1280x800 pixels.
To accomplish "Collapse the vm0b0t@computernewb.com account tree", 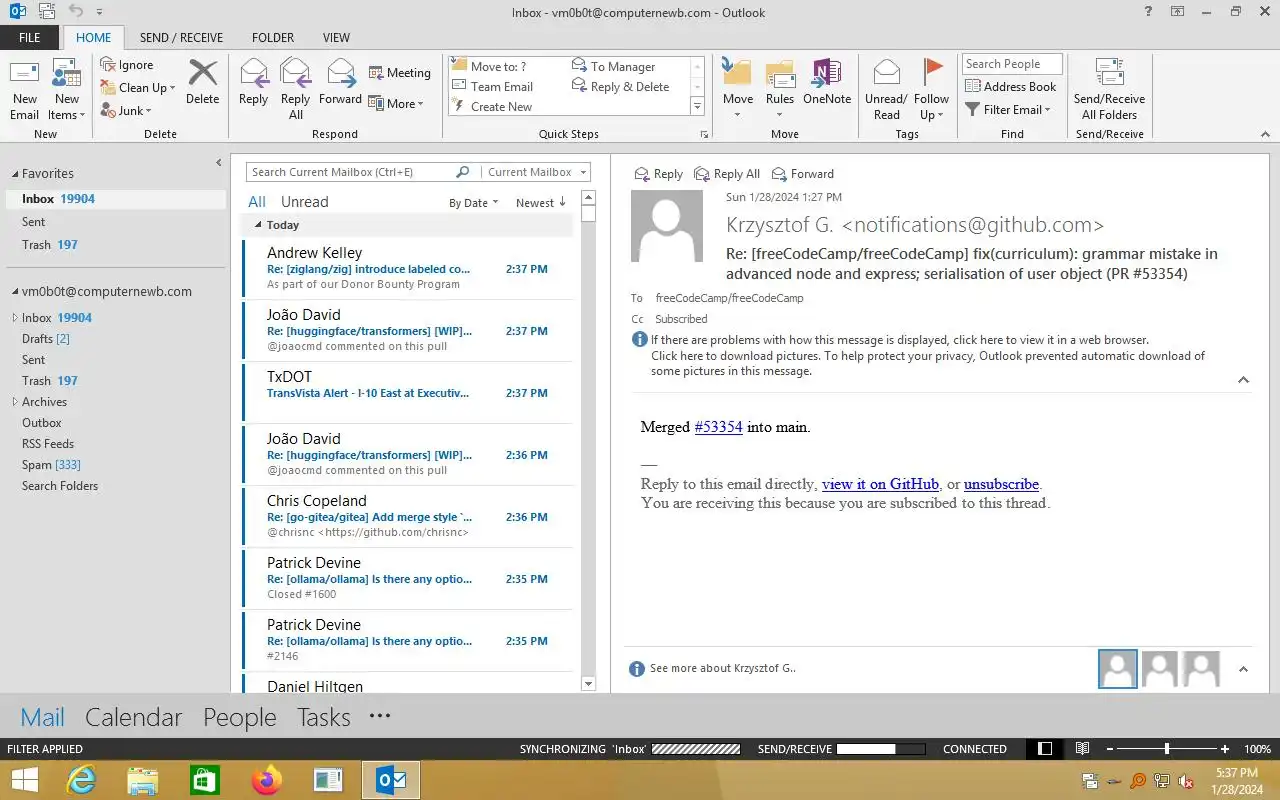I will (x=14, y=292).
